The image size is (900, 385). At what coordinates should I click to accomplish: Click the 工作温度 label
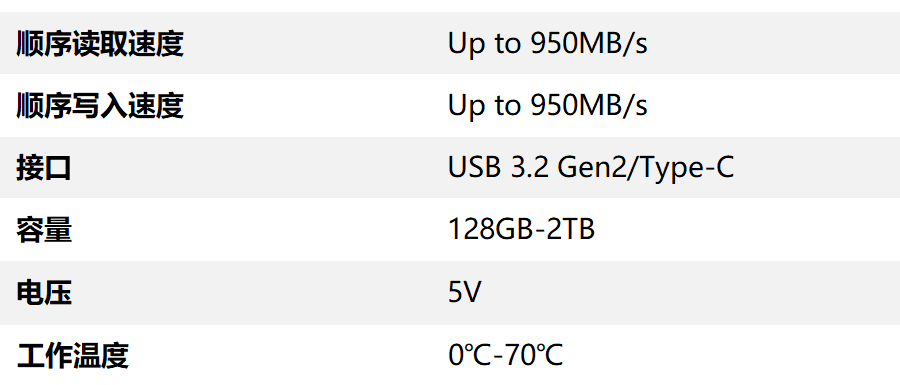[x=72, y=355]
